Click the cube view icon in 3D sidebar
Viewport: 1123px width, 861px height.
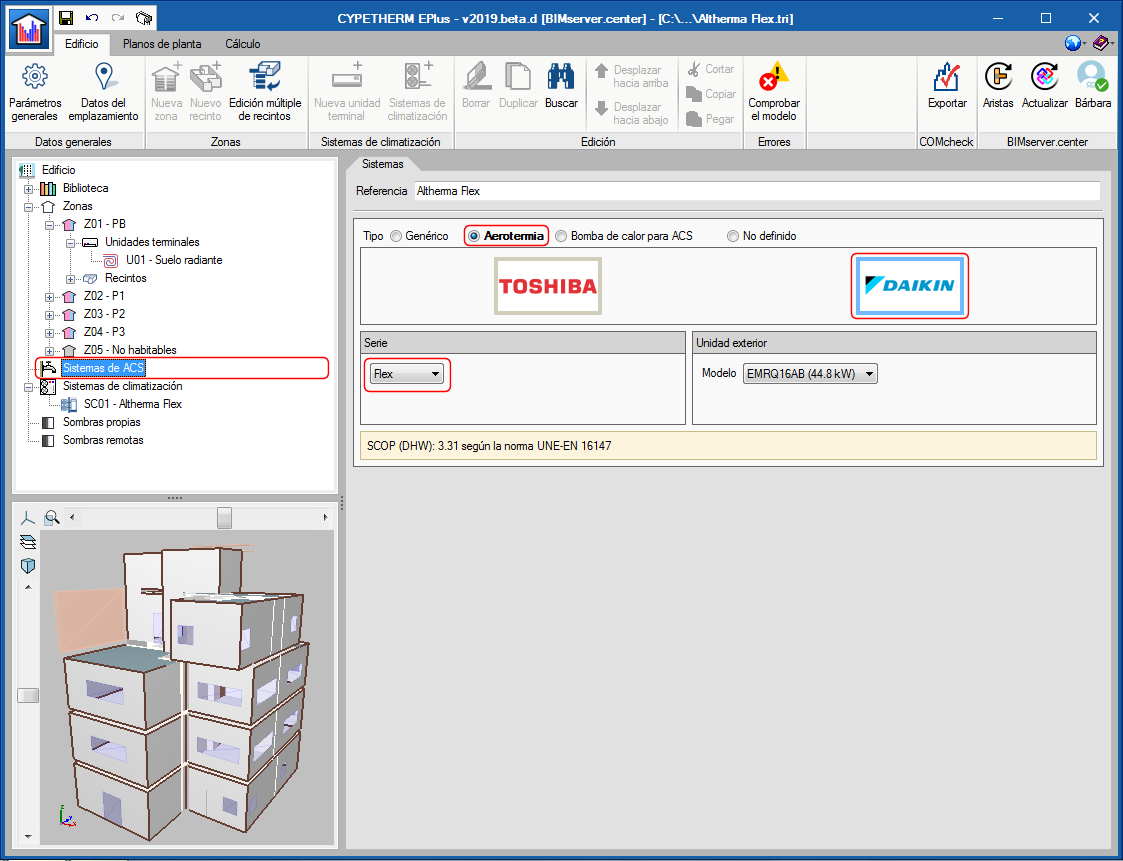[28, 566]
